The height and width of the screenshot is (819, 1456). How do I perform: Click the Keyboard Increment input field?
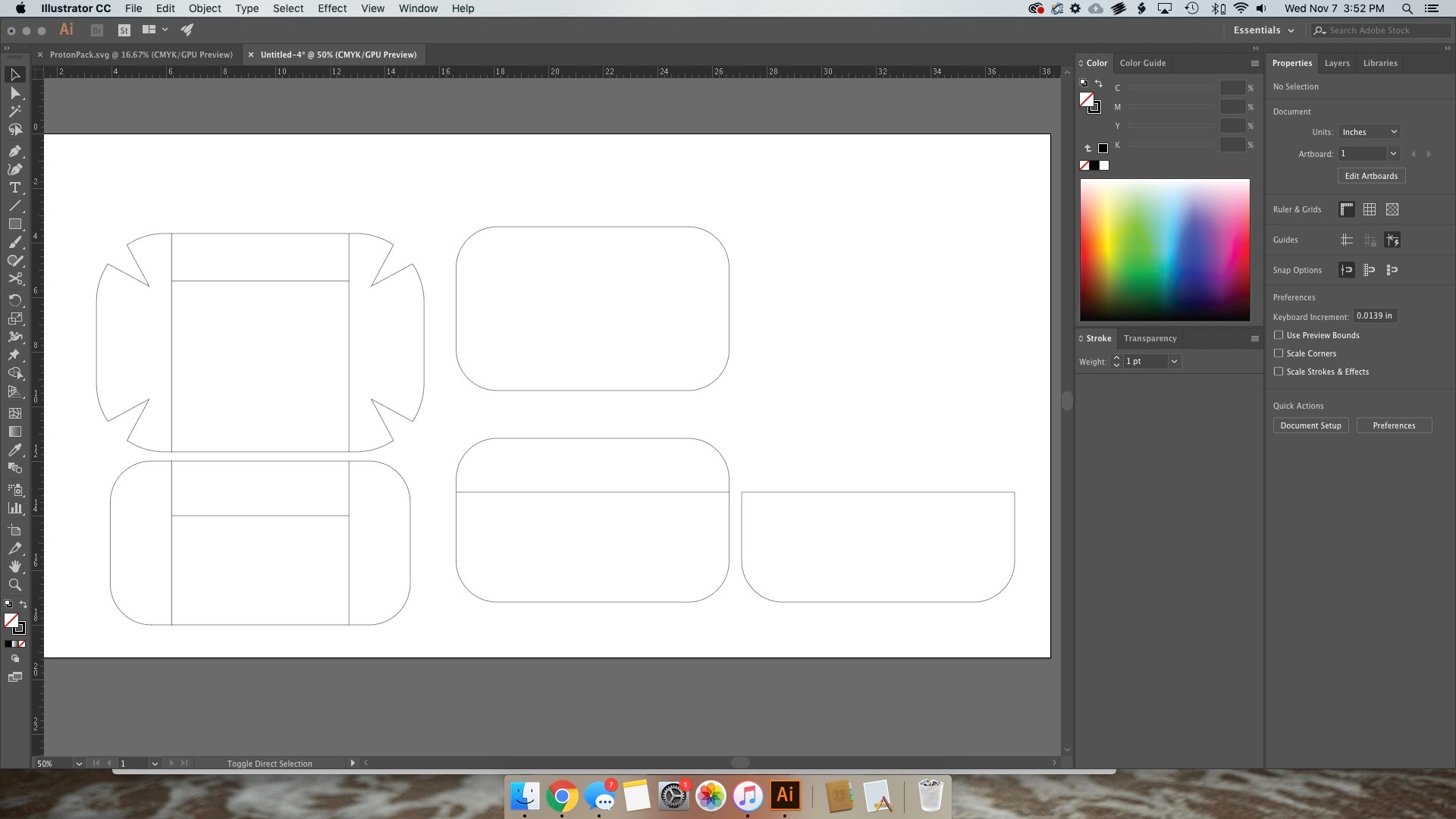[1373, 316]
